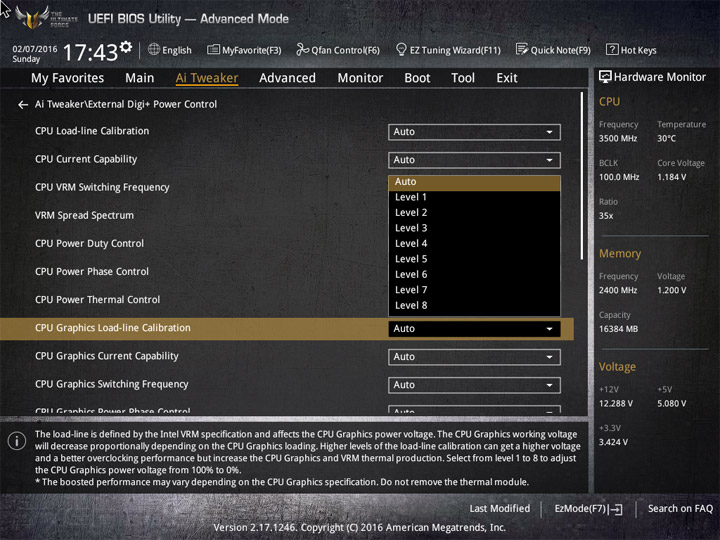Select the CPU Power Phase Control row
Image resolution: width=720 pixels, height=540 pixels.
(92, 271)
